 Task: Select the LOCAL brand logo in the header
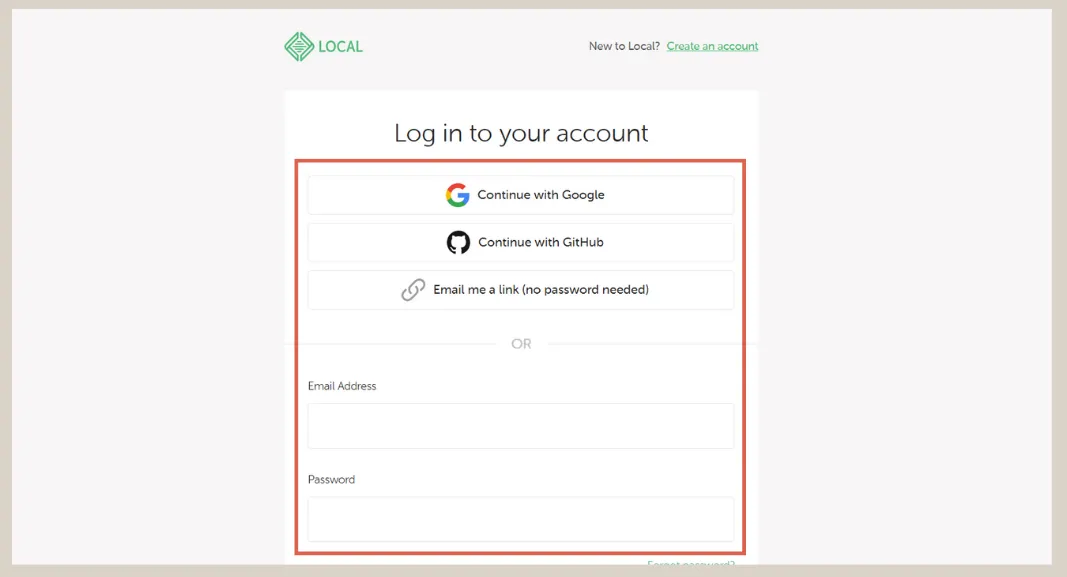click(323, 46)
